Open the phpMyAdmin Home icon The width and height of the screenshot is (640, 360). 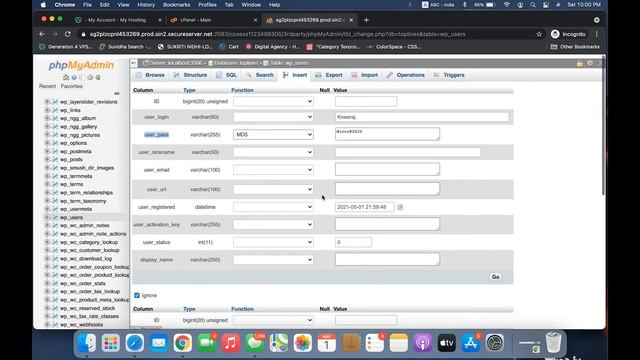pos(66,77)
